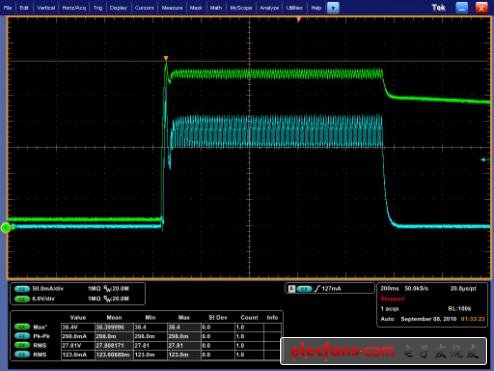Click green badge beside voltage RMS row
The height and width of the screenshot is (371, 494).
click(x=22, y=346)
